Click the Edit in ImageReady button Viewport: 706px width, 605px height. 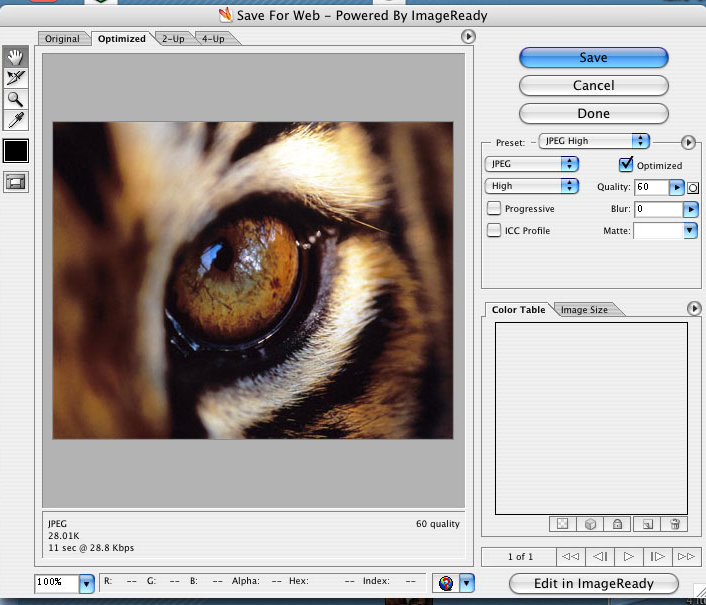click(x=593, y=583)
